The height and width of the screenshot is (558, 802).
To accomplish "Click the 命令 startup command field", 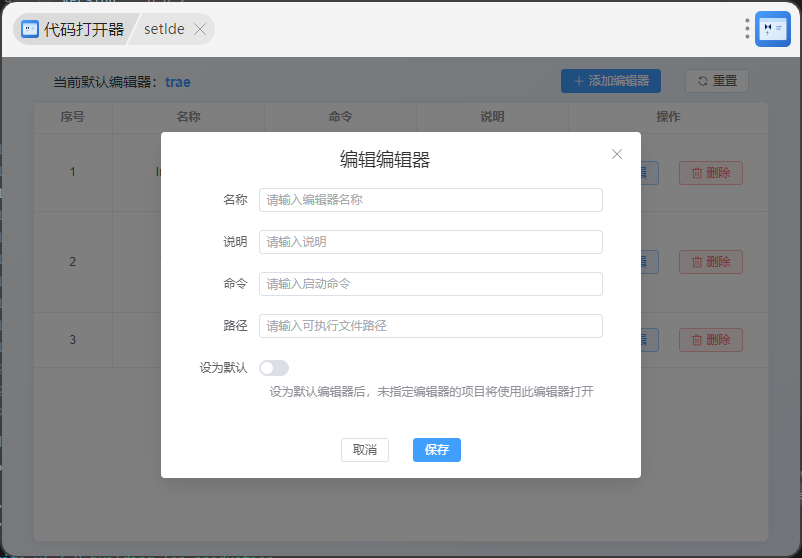I will pos(431,284).
